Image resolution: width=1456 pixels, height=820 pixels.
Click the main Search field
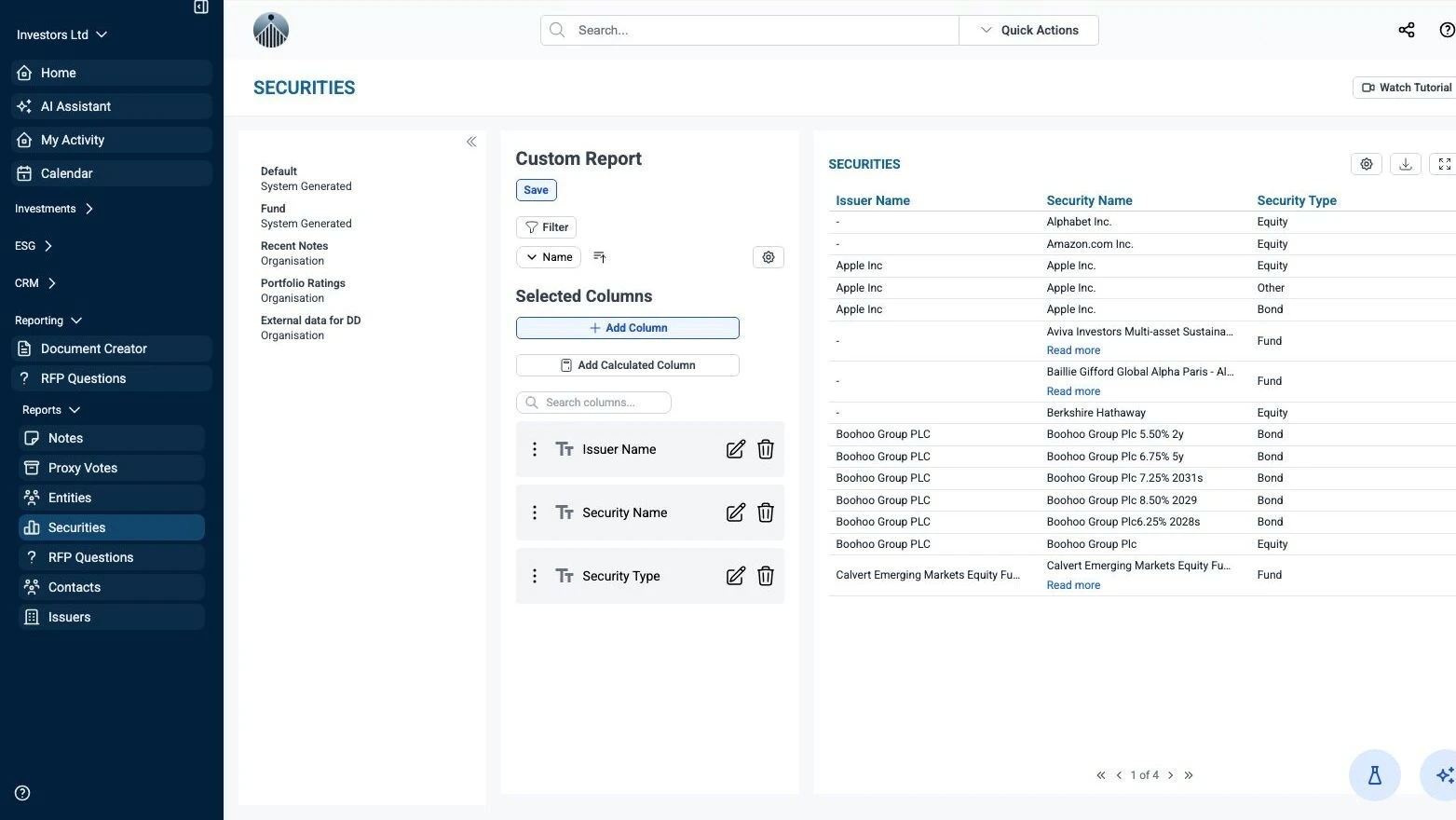750,30
